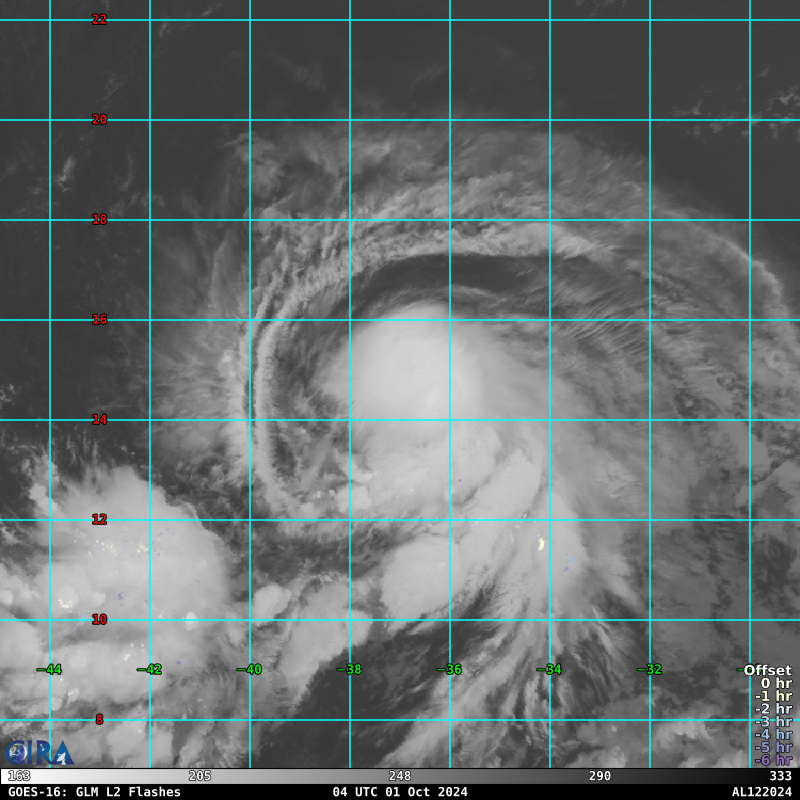Click the latitude label 10
This screenshot has width=800, height=800.
point(99,619)
